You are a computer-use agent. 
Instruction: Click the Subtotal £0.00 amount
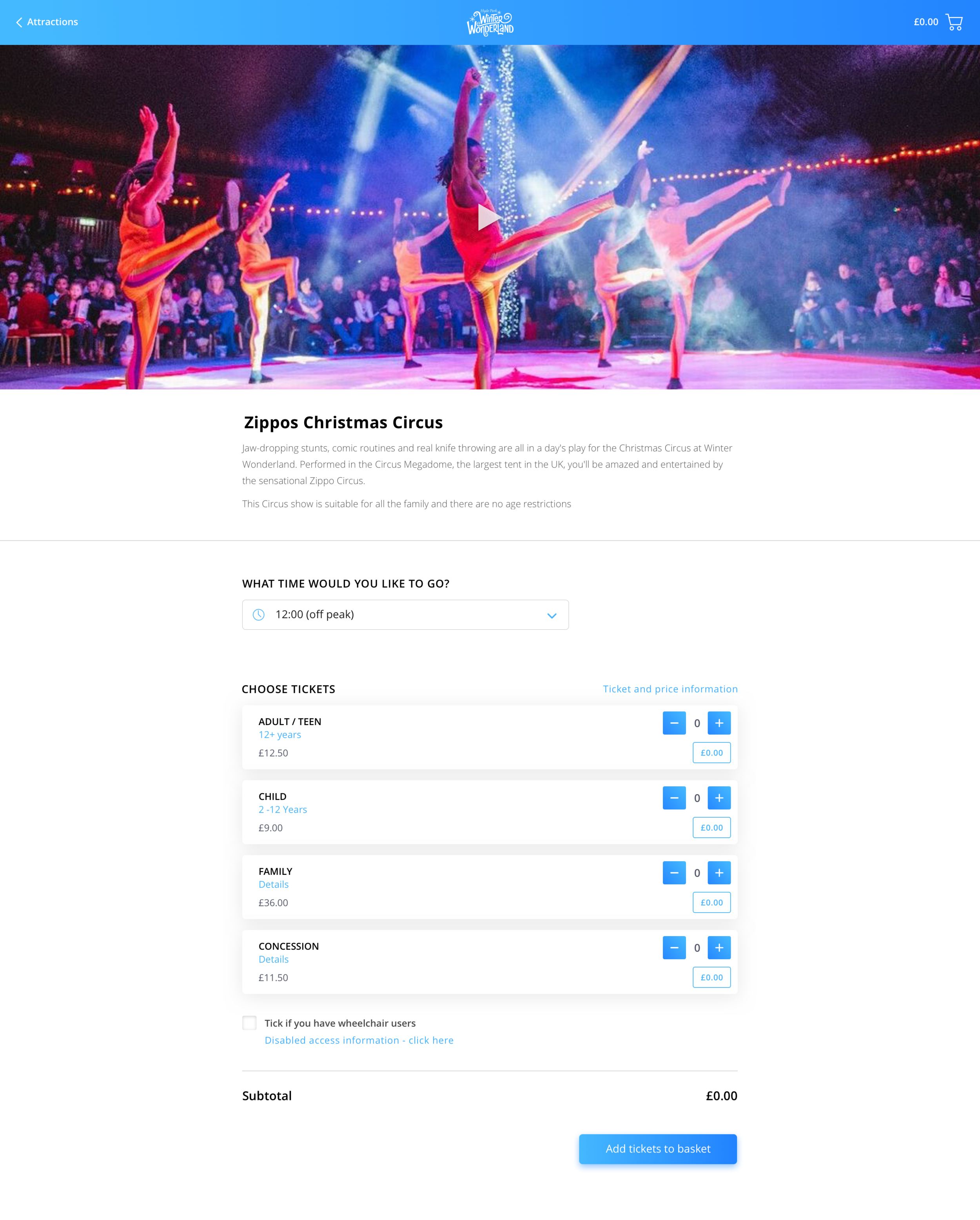click(x=722, y=1096)
